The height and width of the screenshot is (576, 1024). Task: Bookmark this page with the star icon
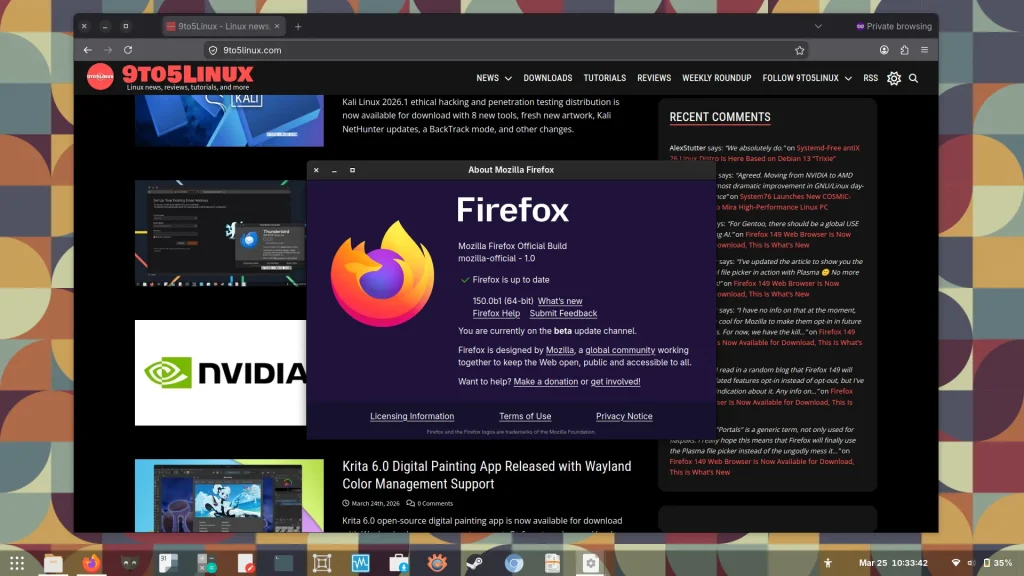pyautogui.click(x=799, y=49)
